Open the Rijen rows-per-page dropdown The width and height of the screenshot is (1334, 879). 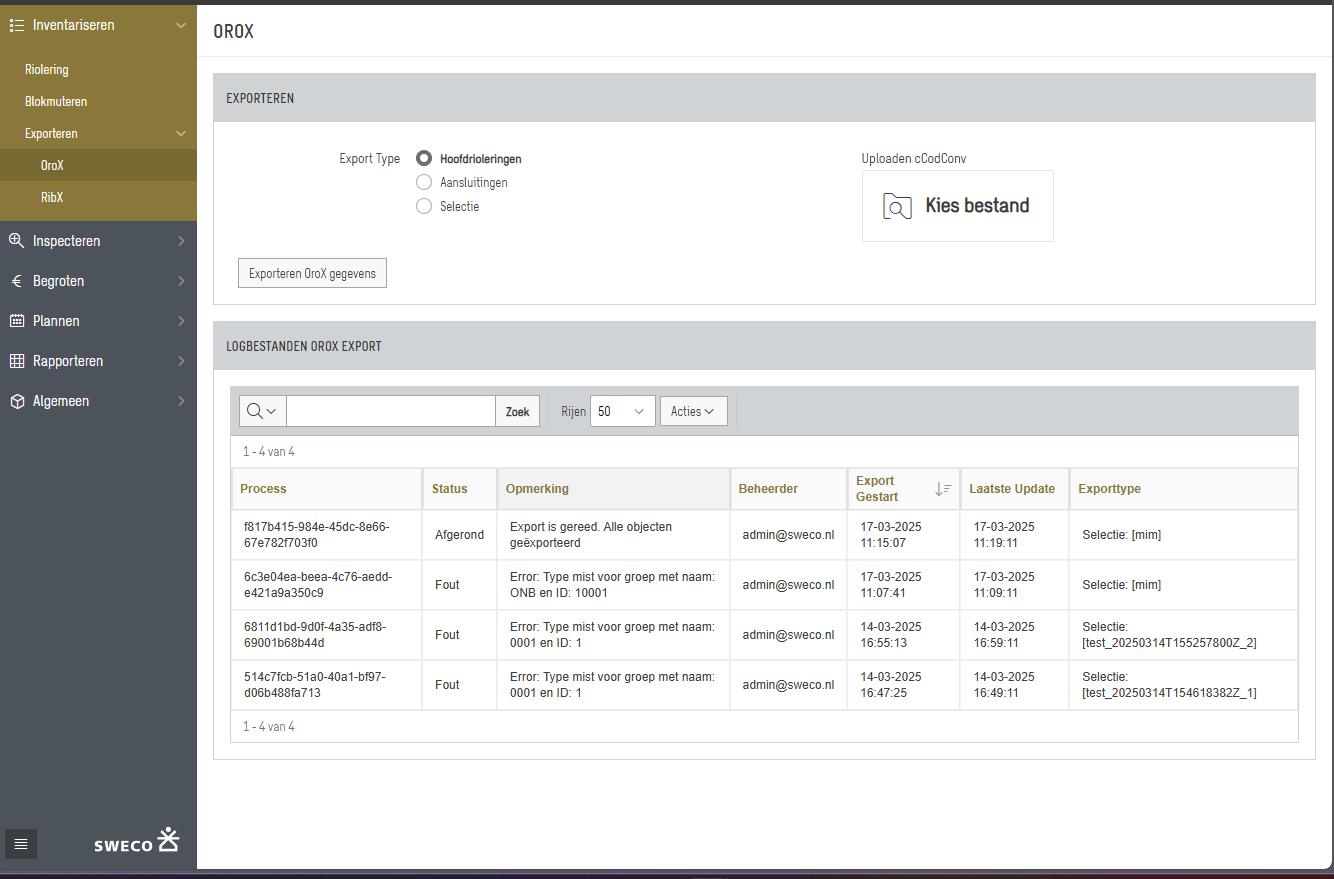(x=622, y=411)
